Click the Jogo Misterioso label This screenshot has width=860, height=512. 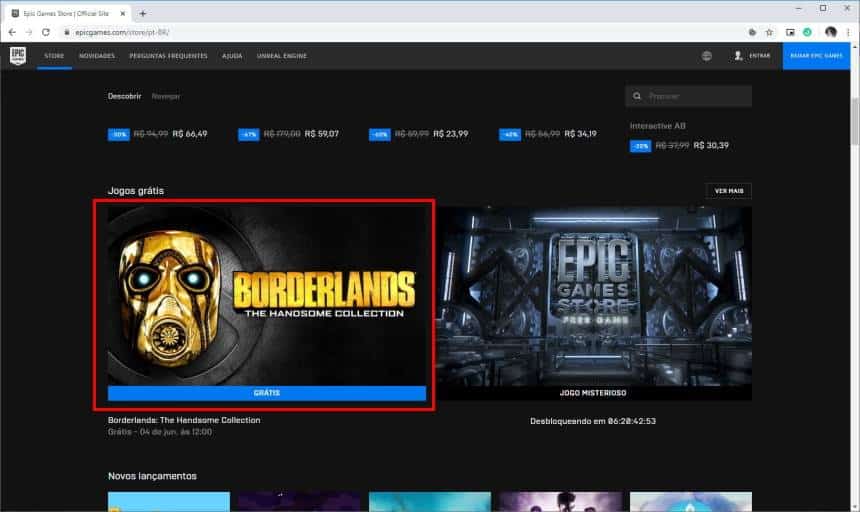593,393
